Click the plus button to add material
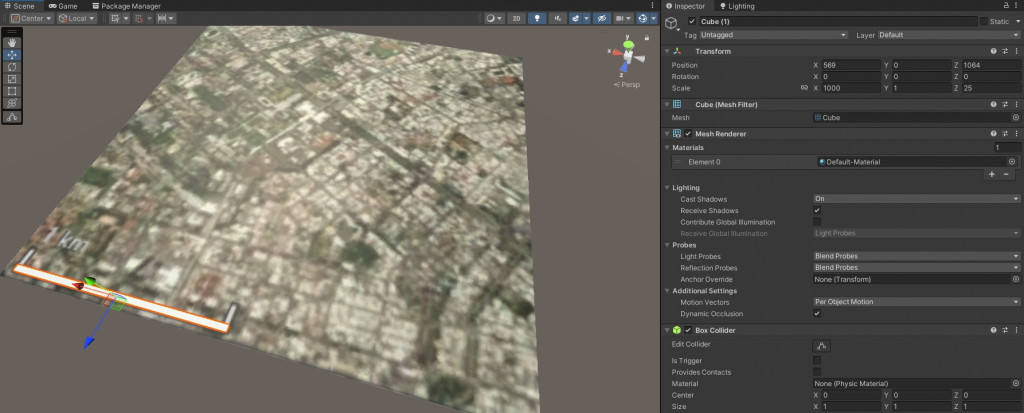This screenshot has height=413, width=1024. 991,174
